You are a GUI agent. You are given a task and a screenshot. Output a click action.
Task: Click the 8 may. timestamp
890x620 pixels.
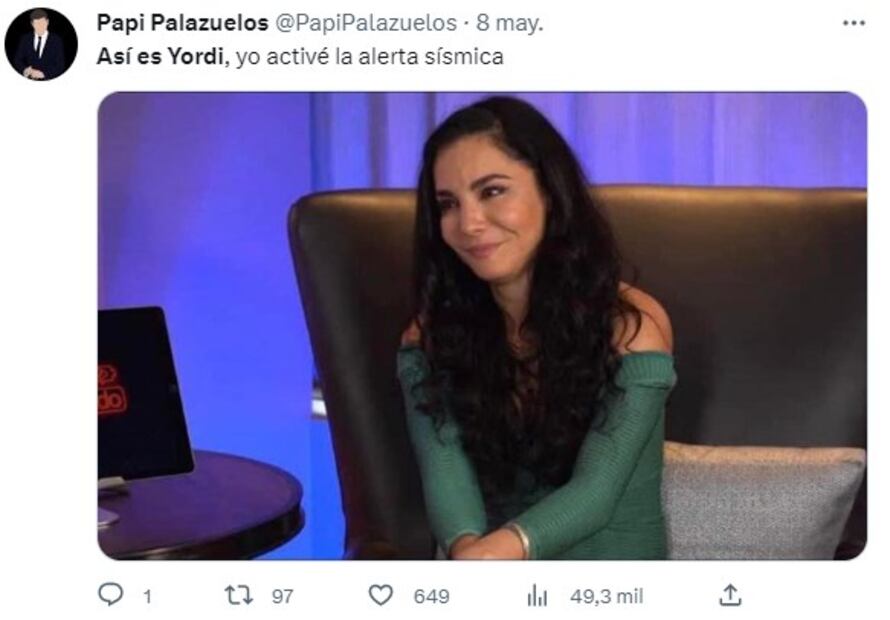pos(510,23)
